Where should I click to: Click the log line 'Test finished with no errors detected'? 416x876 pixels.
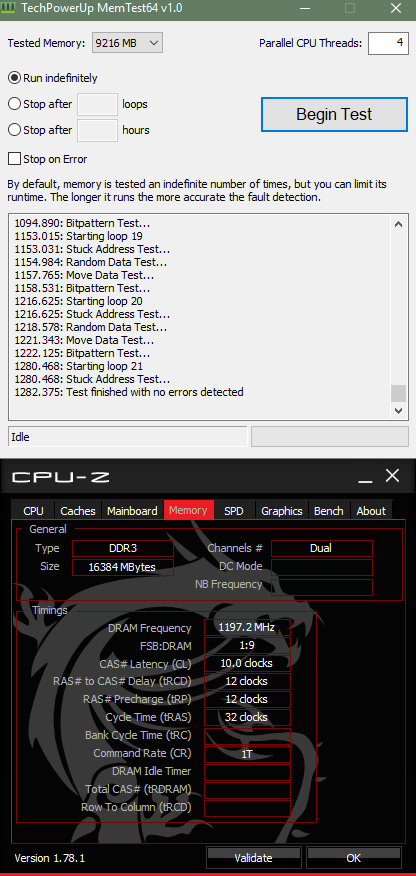click(129, 392)
